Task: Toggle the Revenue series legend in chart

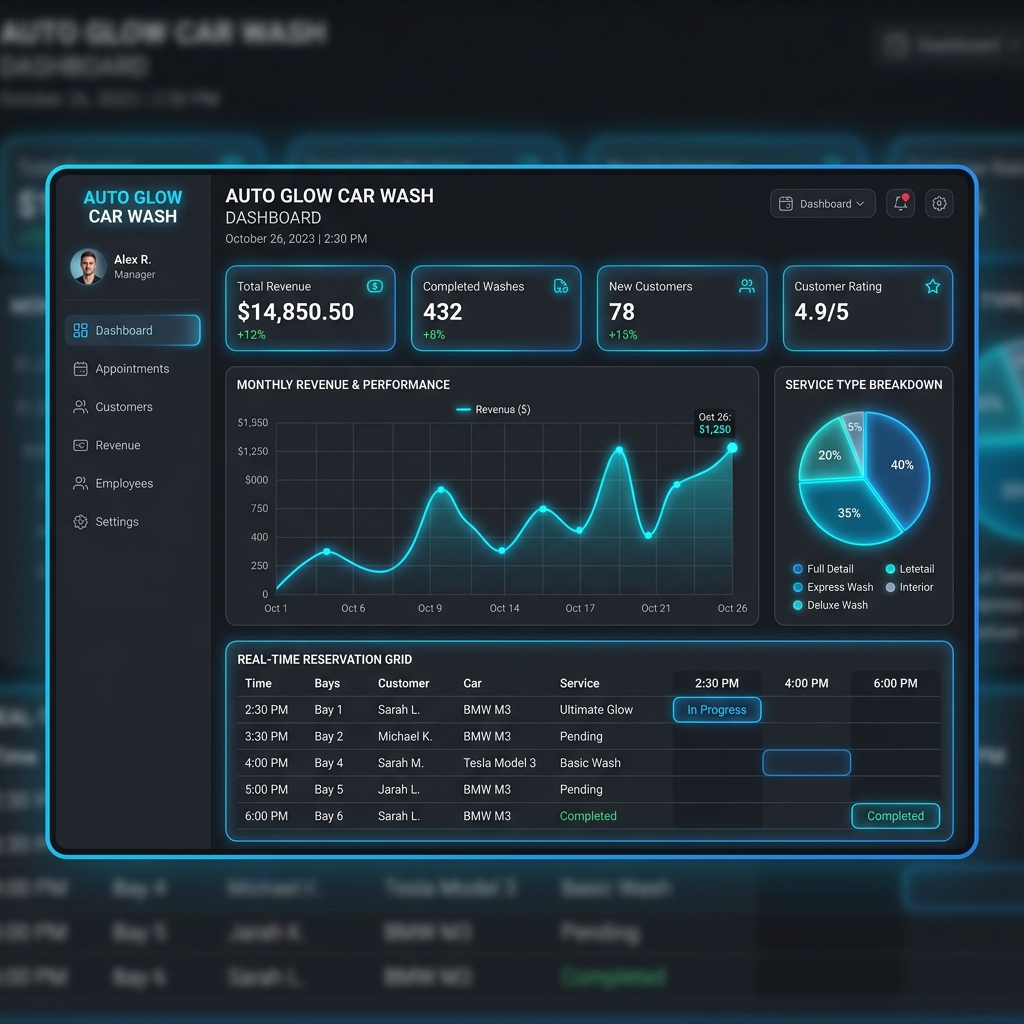Action: 493,409
